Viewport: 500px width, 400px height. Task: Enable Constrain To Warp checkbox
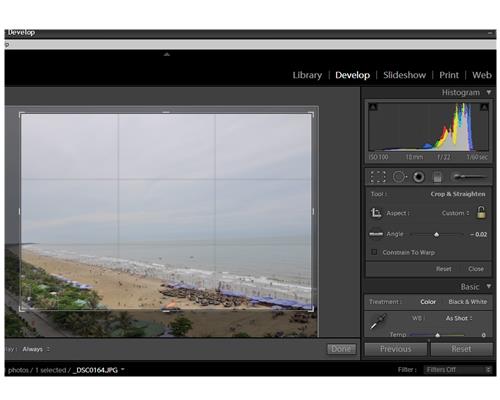[374, 252]
